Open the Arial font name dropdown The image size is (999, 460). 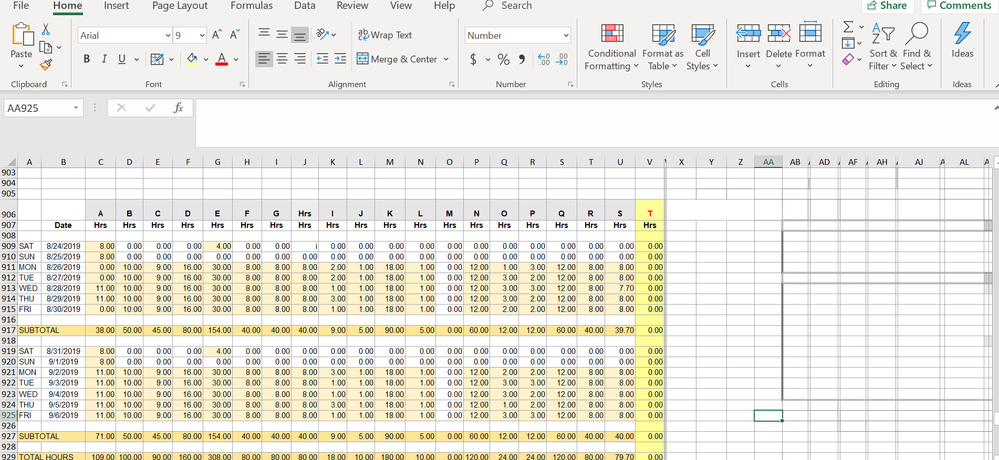(168, 36)
